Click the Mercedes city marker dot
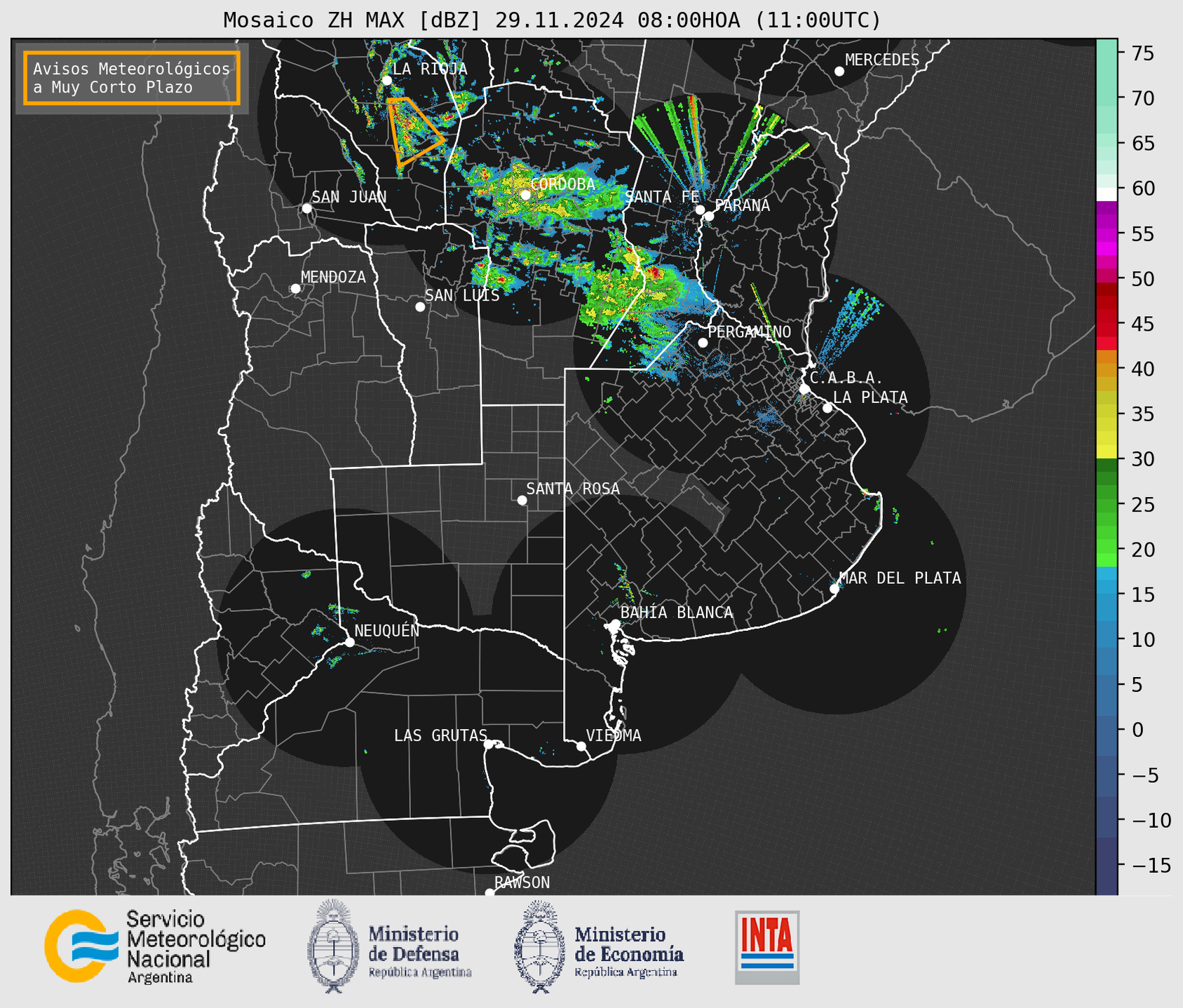 839,71
